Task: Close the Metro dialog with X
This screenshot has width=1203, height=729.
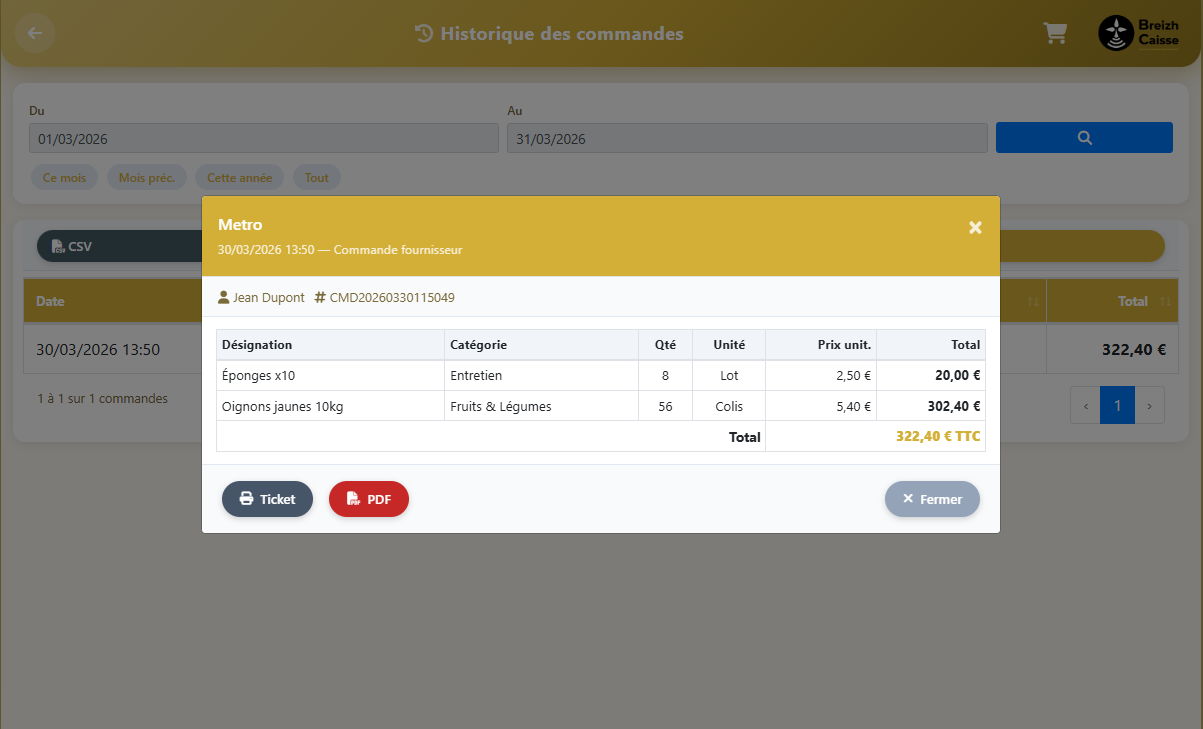Action: click(x=975, y=228)
